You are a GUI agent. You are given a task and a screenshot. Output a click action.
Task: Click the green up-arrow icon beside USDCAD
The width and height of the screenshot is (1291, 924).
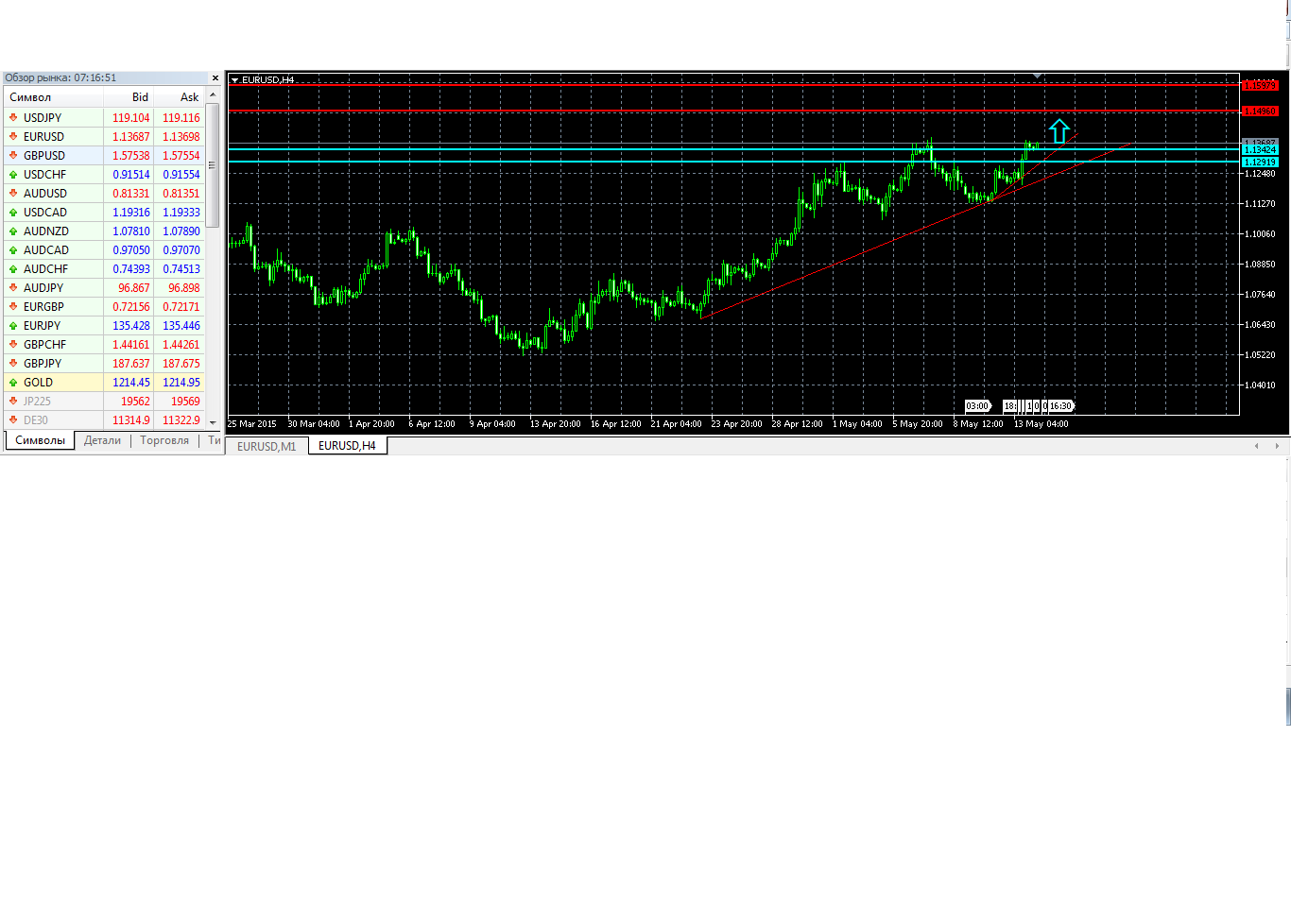13,213
